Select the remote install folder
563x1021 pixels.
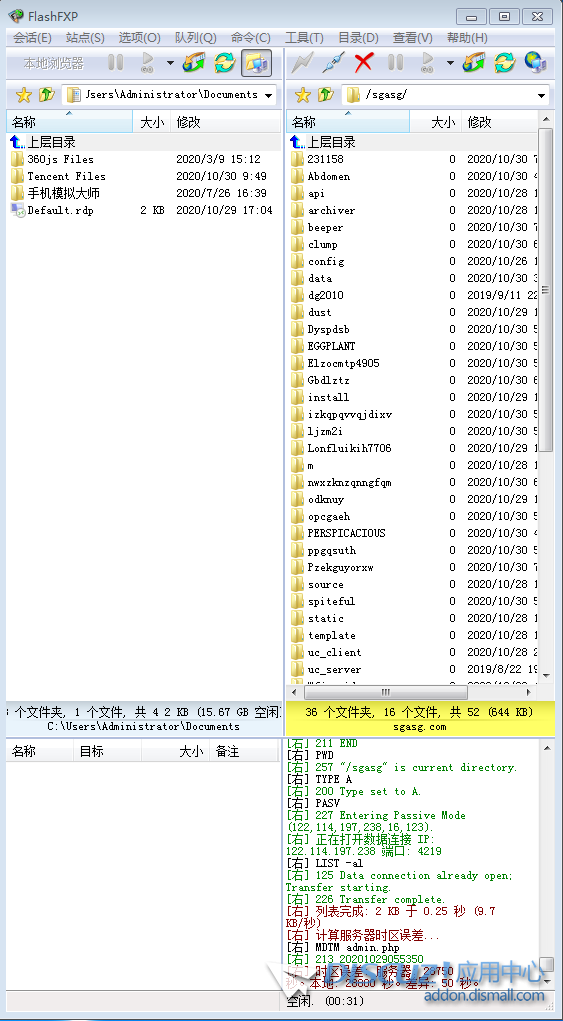(x=328, y=397)
